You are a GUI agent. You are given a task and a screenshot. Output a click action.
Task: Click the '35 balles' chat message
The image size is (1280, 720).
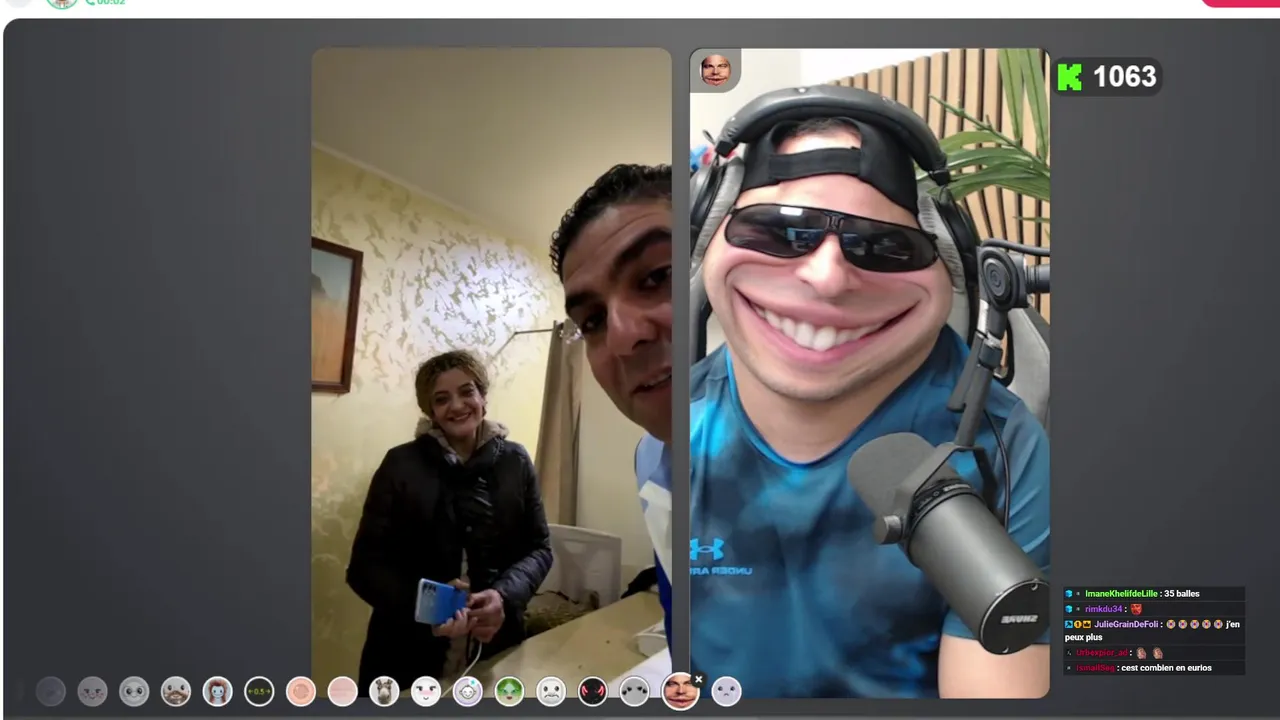coord(1182,594)
